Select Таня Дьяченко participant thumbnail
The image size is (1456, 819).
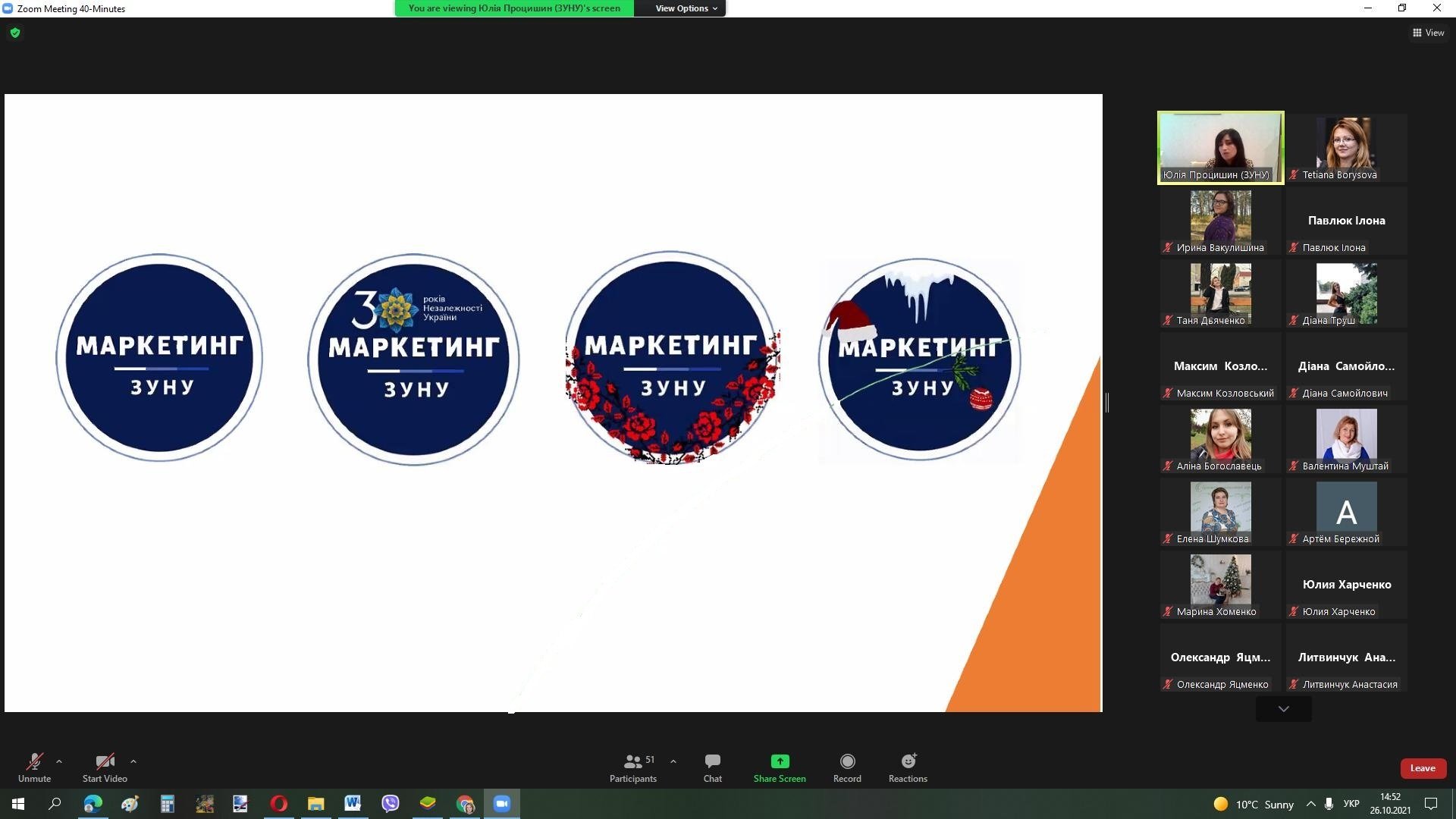pos(1220,293)
